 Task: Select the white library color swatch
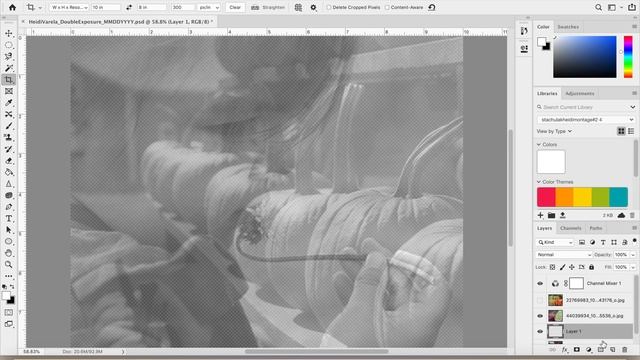[551, 162]
